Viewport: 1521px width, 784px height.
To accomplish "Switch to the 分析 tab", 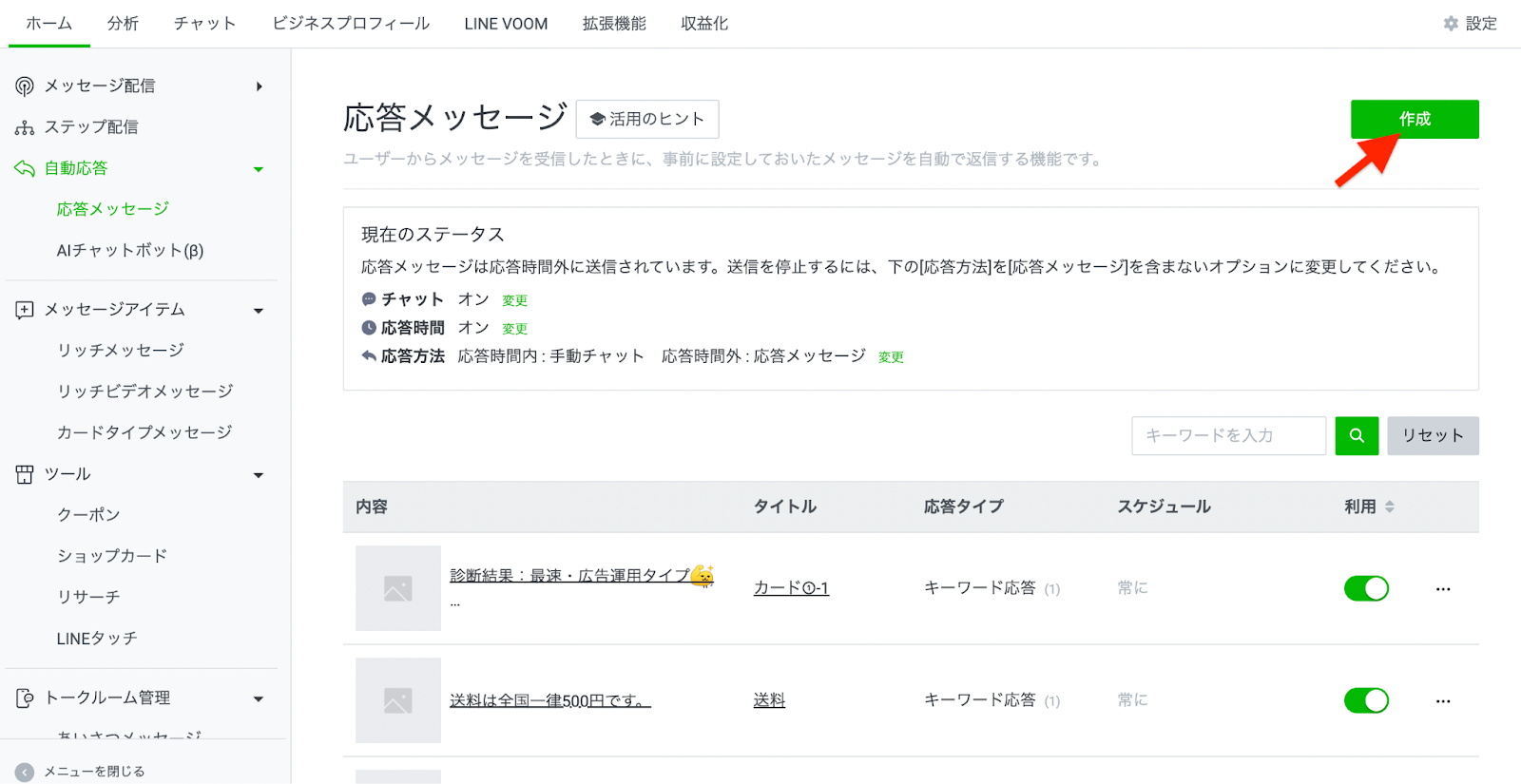I will [123, 24].
